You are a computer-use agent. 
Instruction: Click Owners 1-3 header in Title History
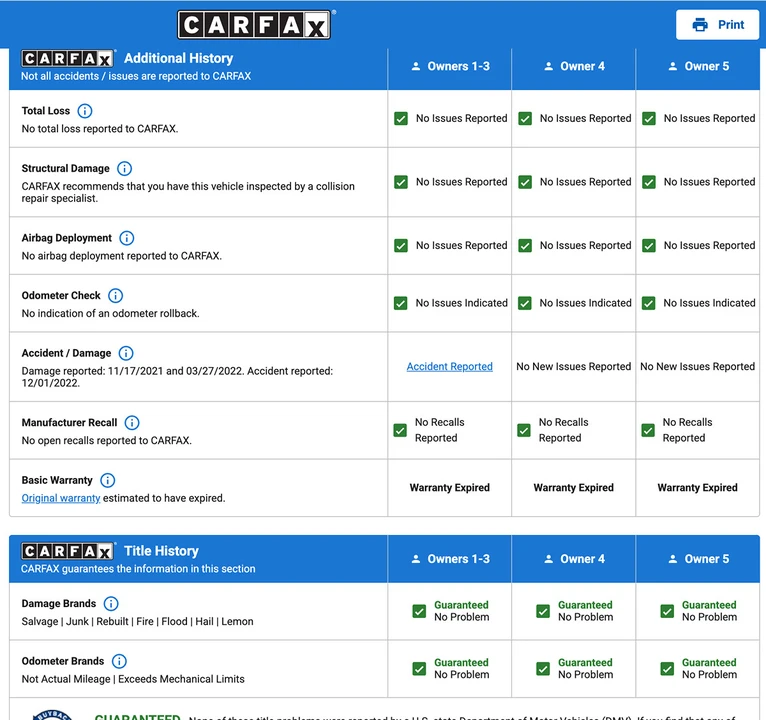(450, 559)
